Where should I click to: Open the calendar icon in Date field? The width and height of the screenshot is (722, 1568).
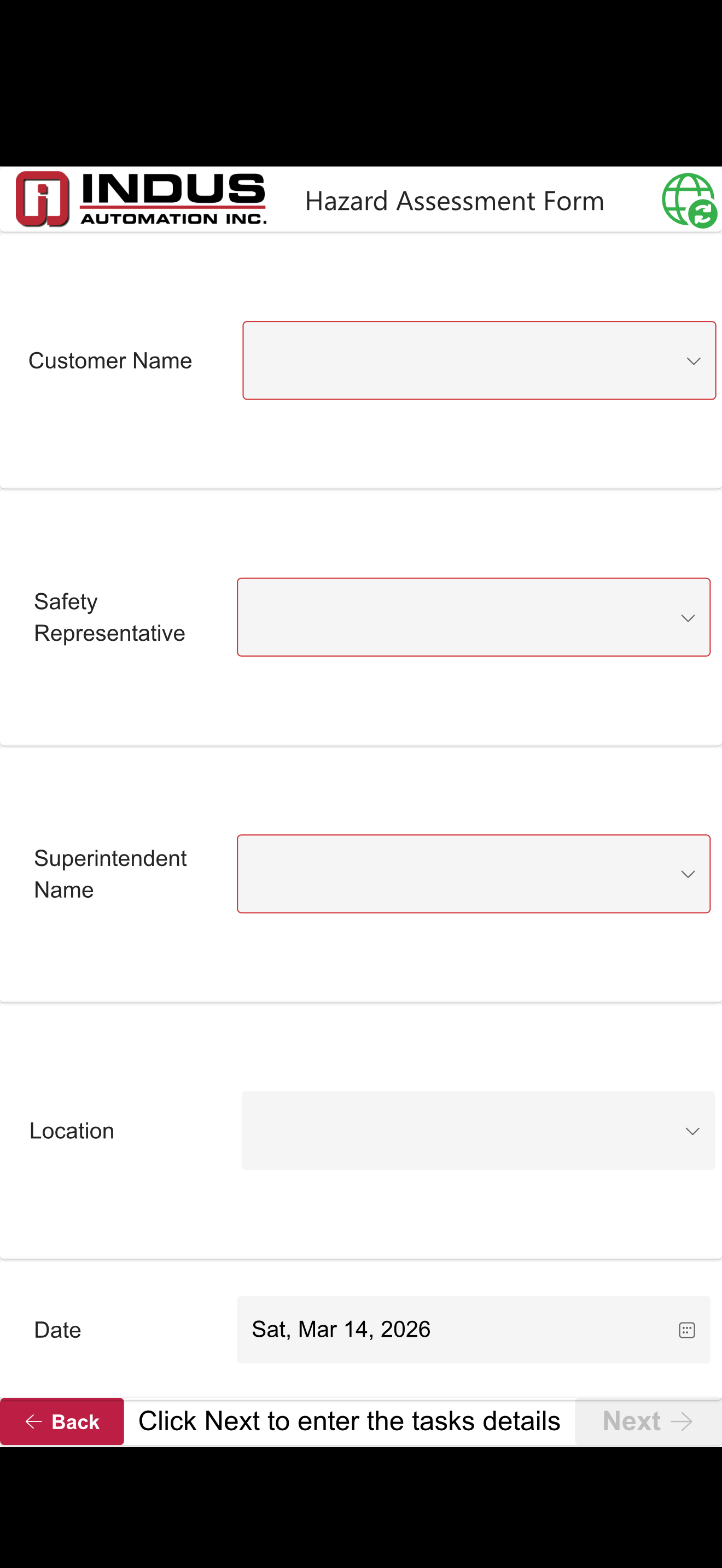pyautogui.click(x=686, y=1330)
